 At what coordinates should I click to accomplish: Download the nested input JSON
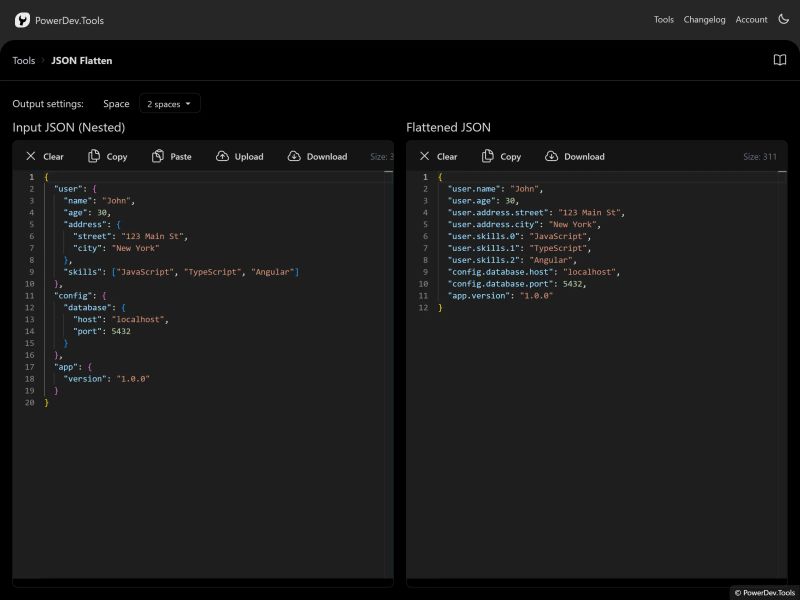pos(319,156)
